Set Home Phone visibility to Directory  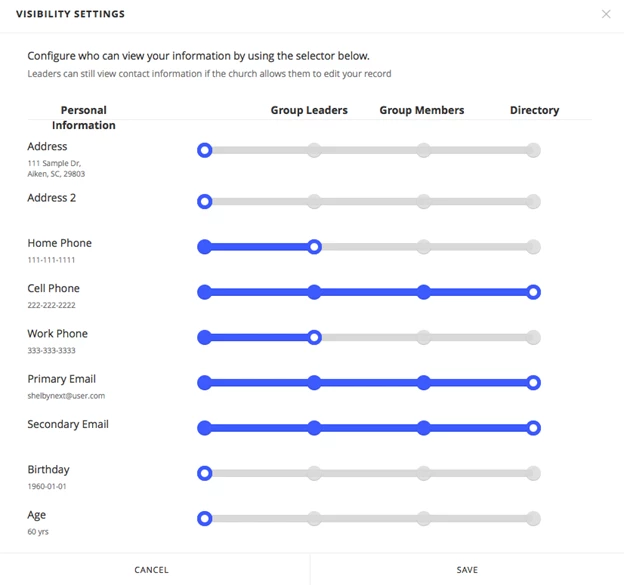click(533, 247)
